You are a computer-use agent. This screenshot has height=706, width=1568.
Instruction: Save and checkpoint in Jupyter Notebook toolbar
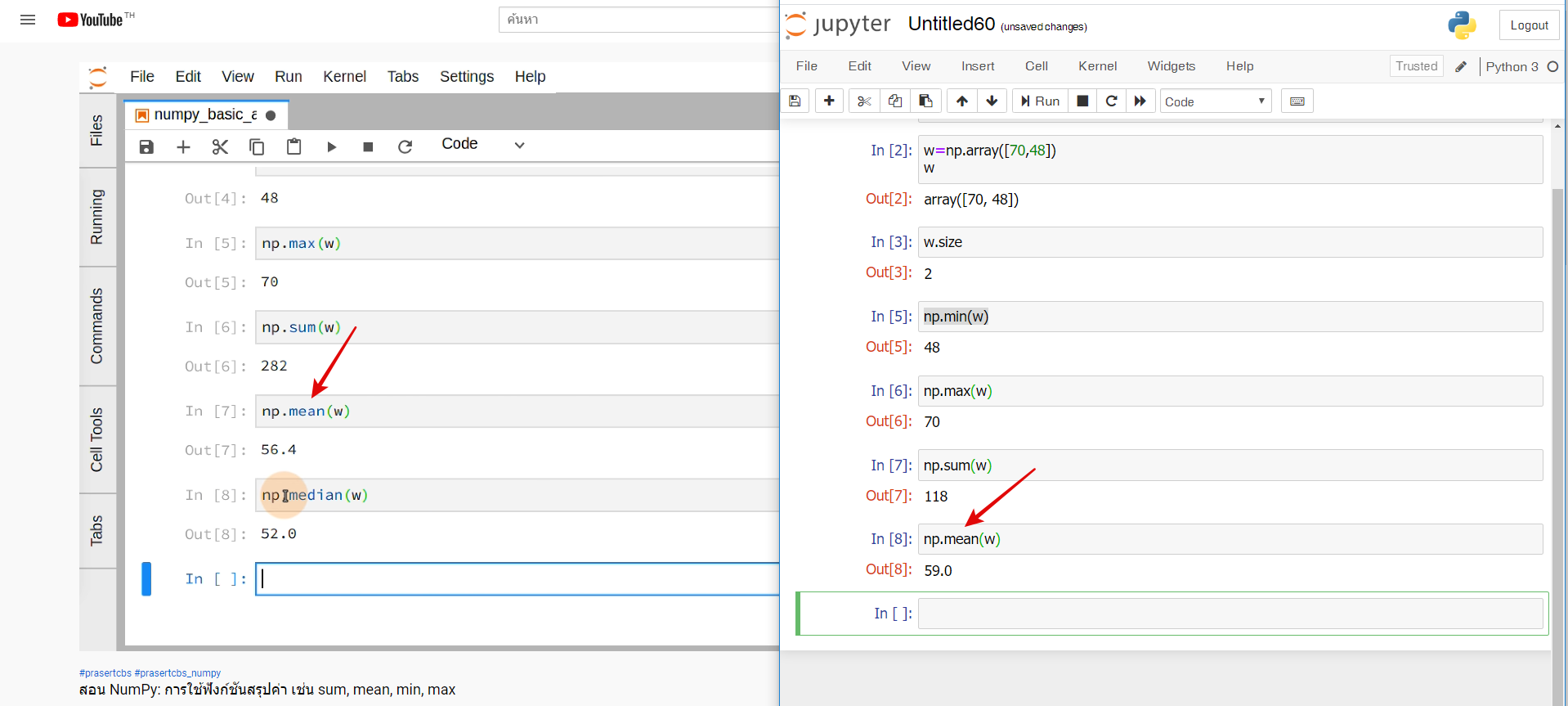click(x=795, y=101)
